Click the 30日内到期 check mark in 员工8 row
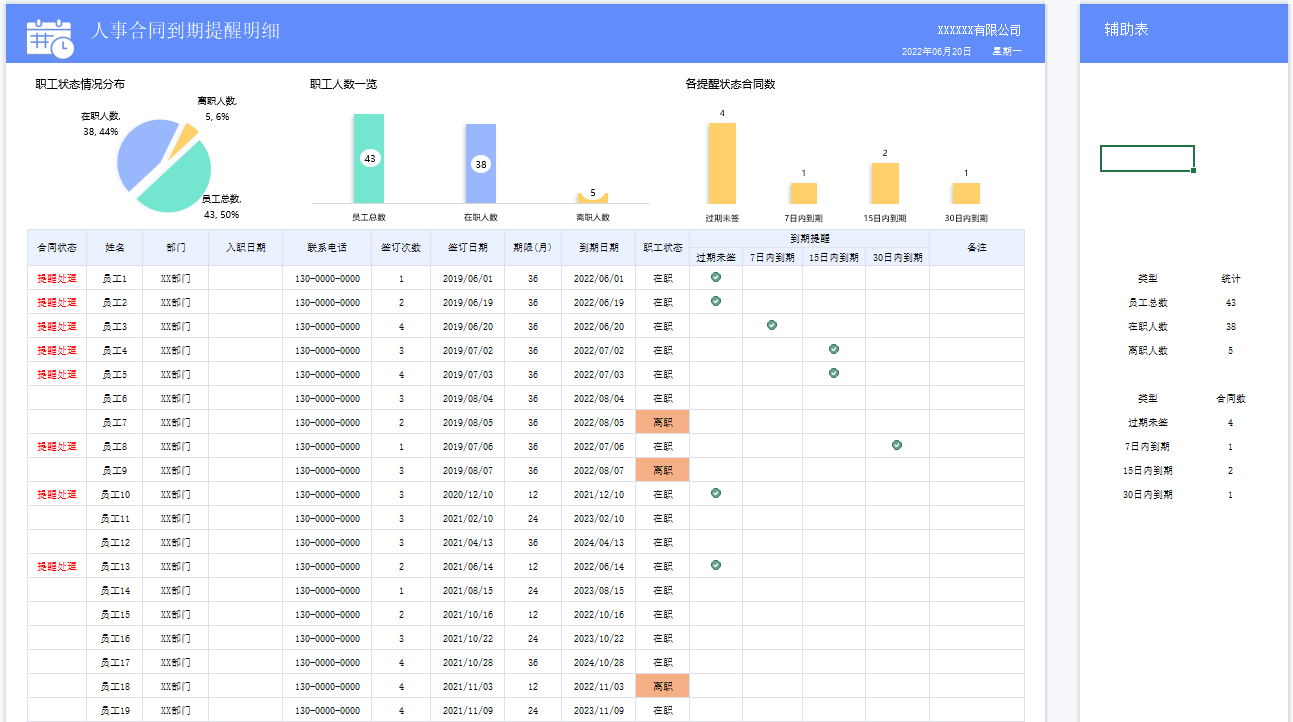Image resolution: width=1293 pixels, height=722 pixels. [897, 445]
